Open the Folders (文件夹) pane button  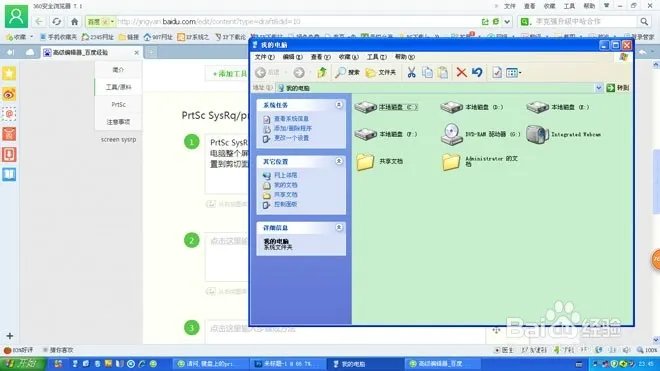(x=381, y=72)
